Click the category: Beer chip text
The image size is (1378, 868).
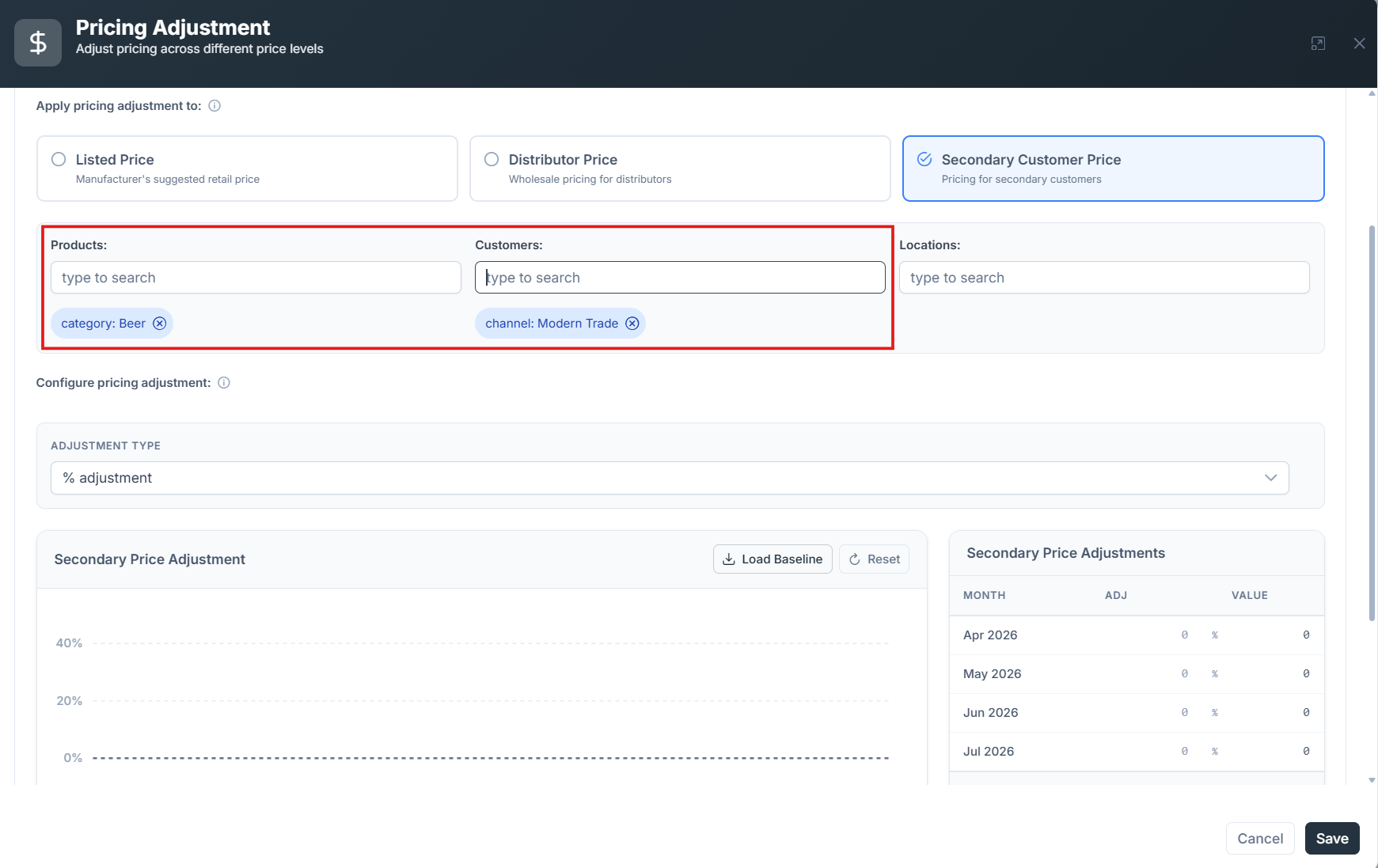point(103,324)
